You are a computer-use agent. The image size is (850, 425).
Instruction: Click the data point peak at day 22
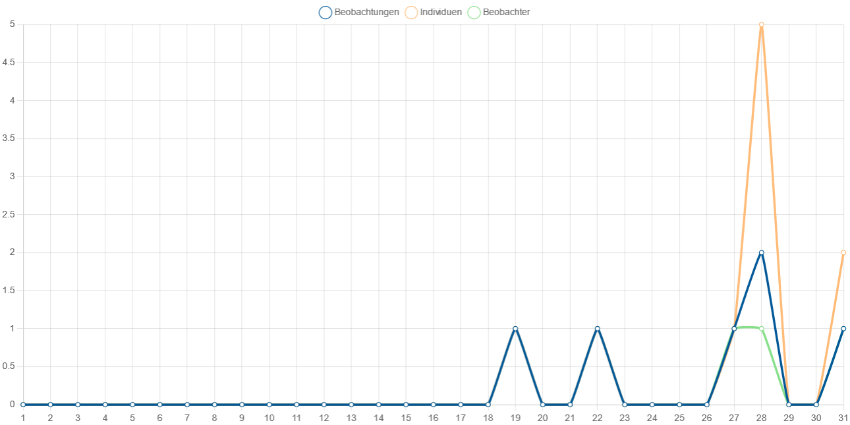point(597,329)
